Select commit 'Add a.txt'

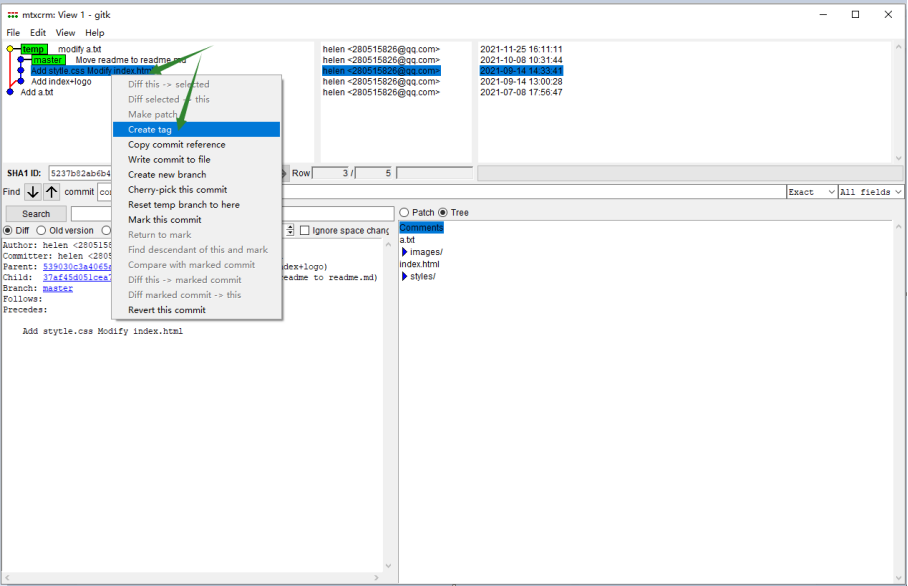tap(36, 92)
